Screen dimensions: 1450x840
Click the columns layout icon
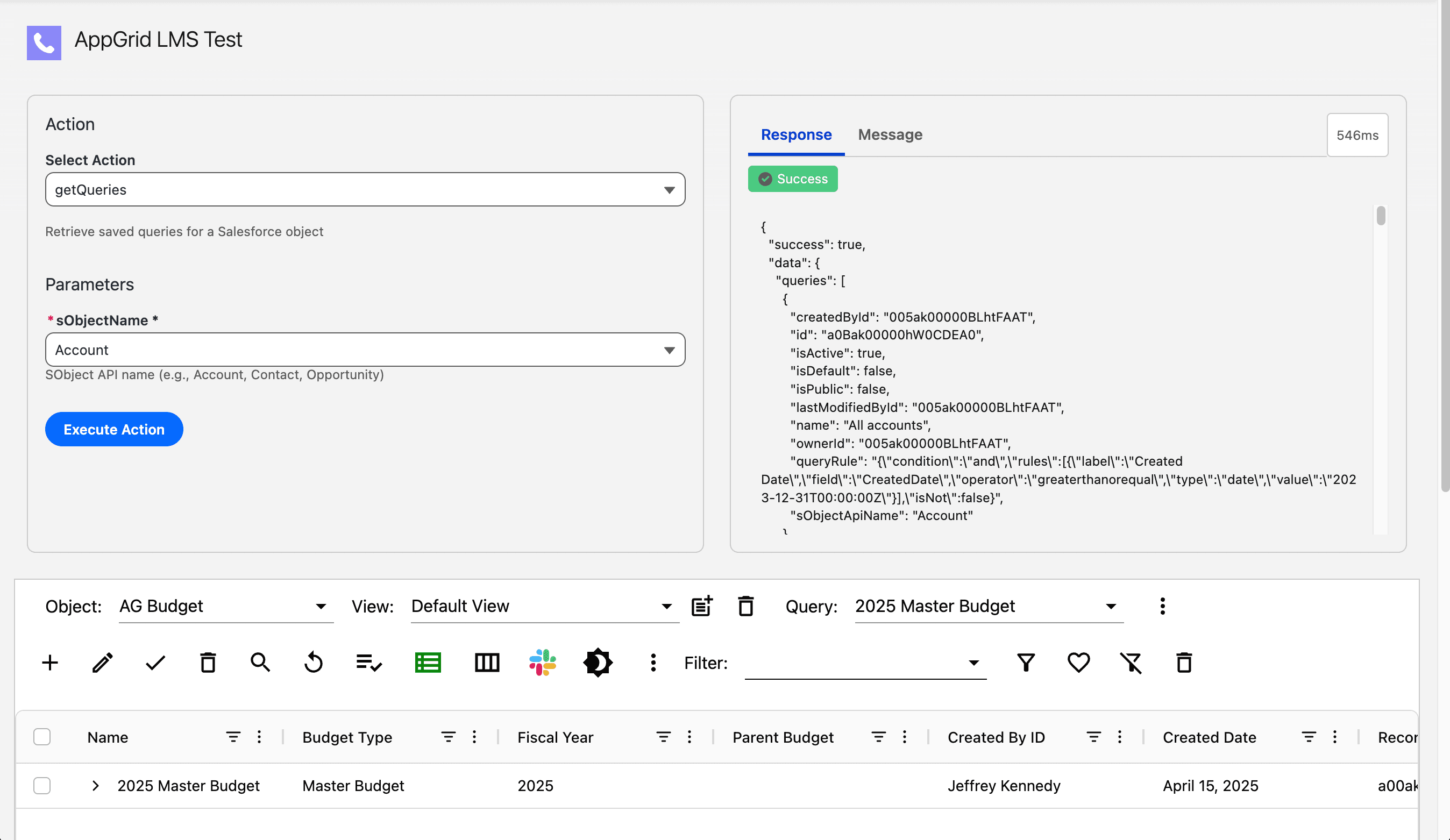pyautogui.click(x=487, y=663)
